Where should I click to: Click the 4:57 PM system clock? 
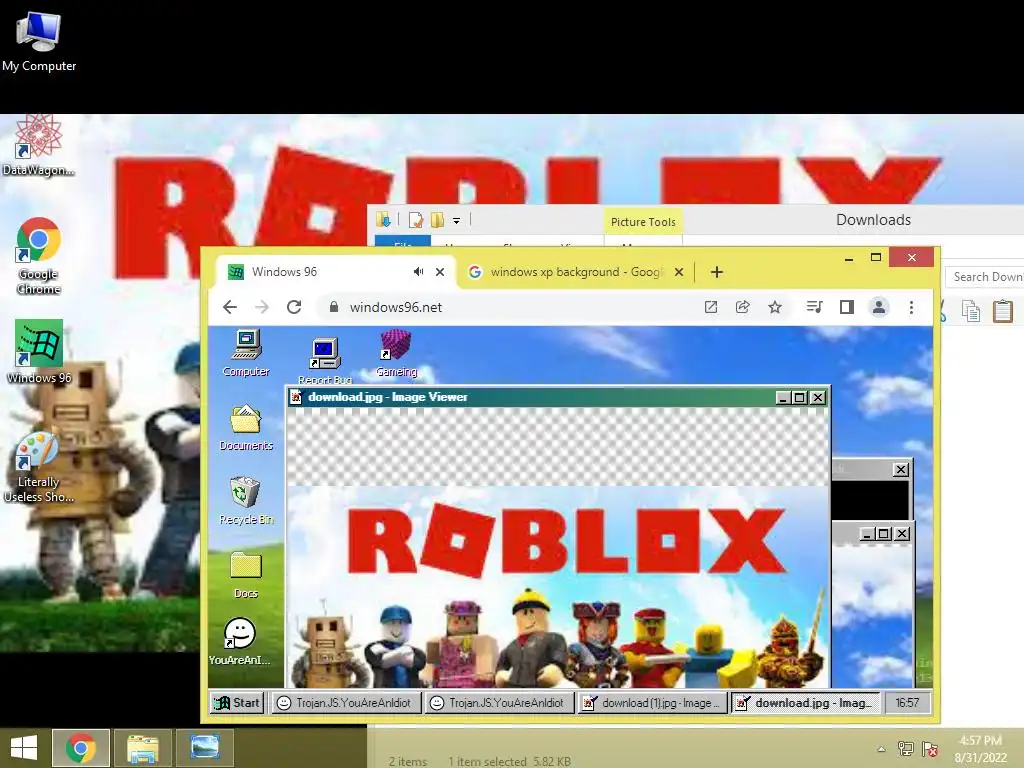pos(980,749)
